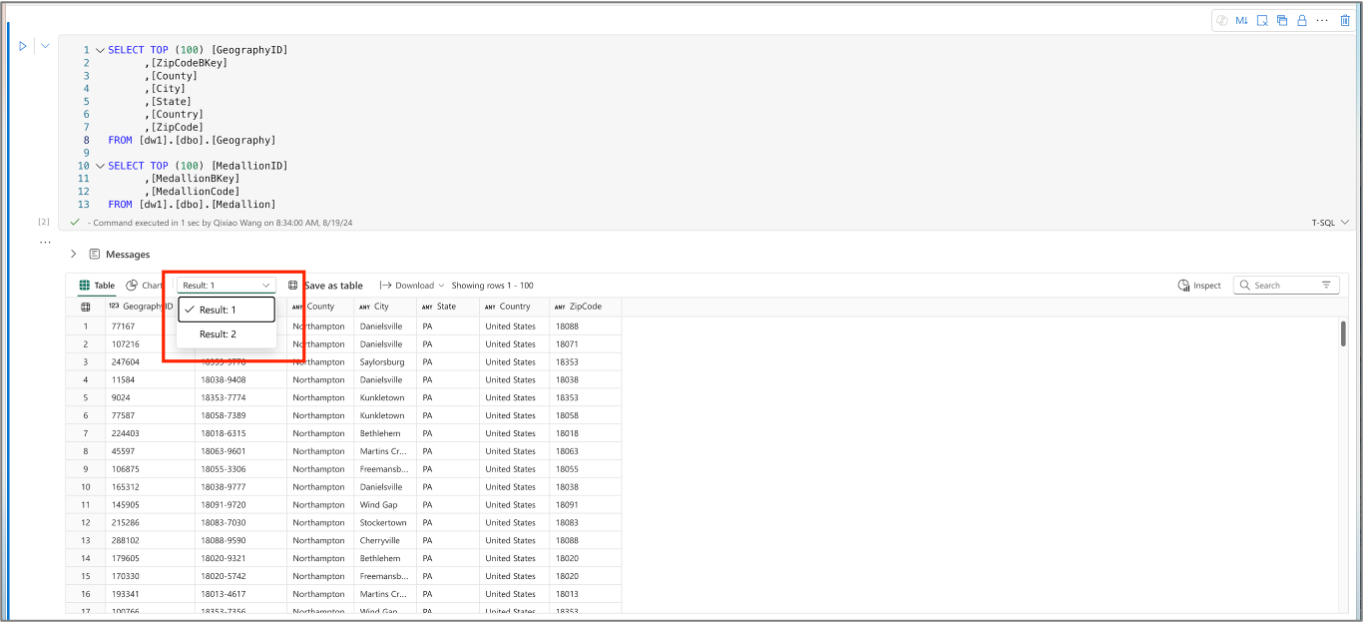Convert cell to Markdown via M↓ icon
The height and width of the screenshot is (622, 1364).
pos(1242,20)
